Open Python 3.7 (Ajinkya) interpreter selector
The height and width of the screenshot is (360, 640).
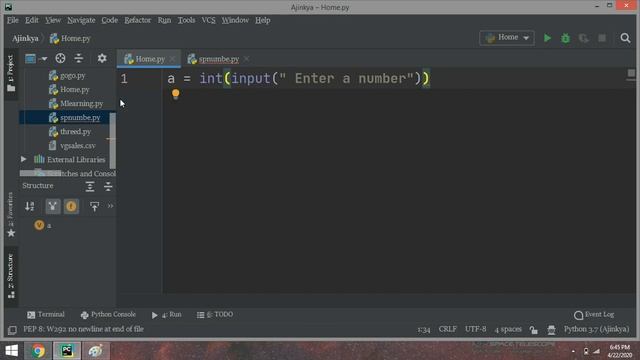(x=596, y=329)
